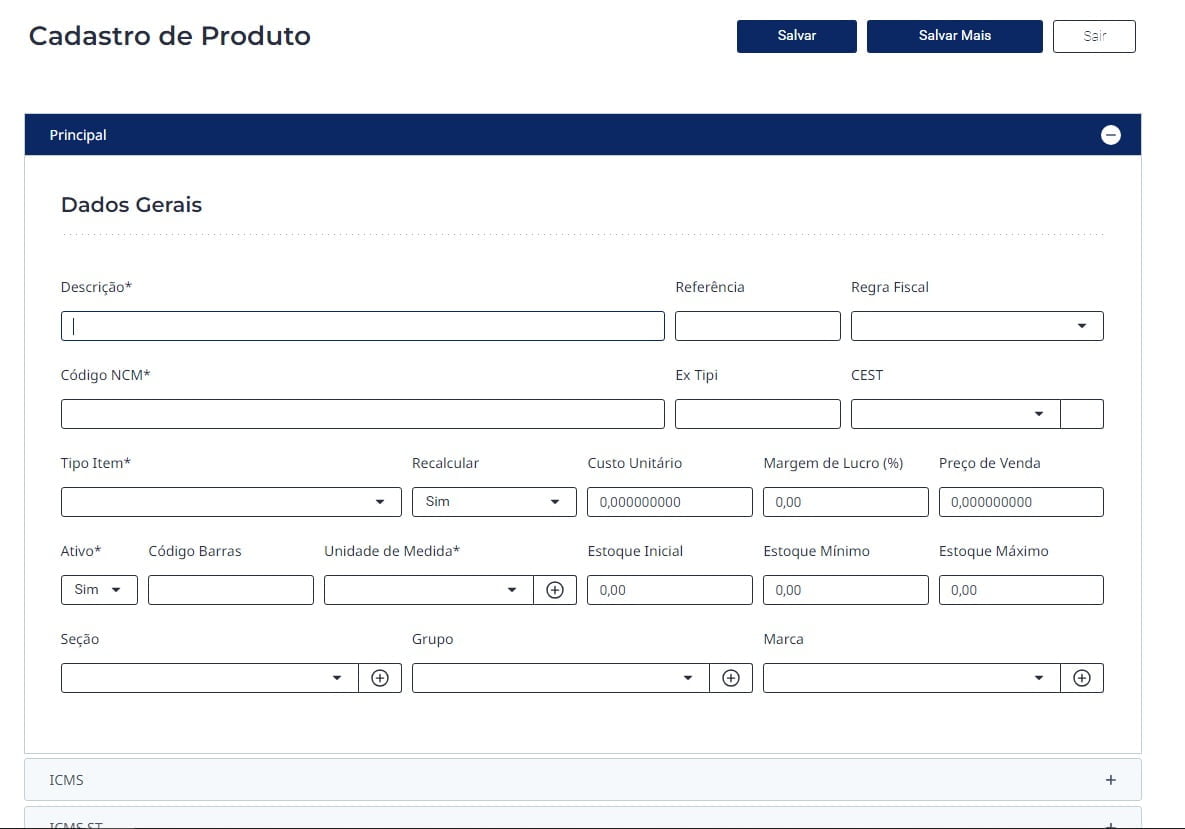This screenshot has width=1185, height=829.
Task: Open the Unidade de Medida dropdown
Action: click(428, 590)
